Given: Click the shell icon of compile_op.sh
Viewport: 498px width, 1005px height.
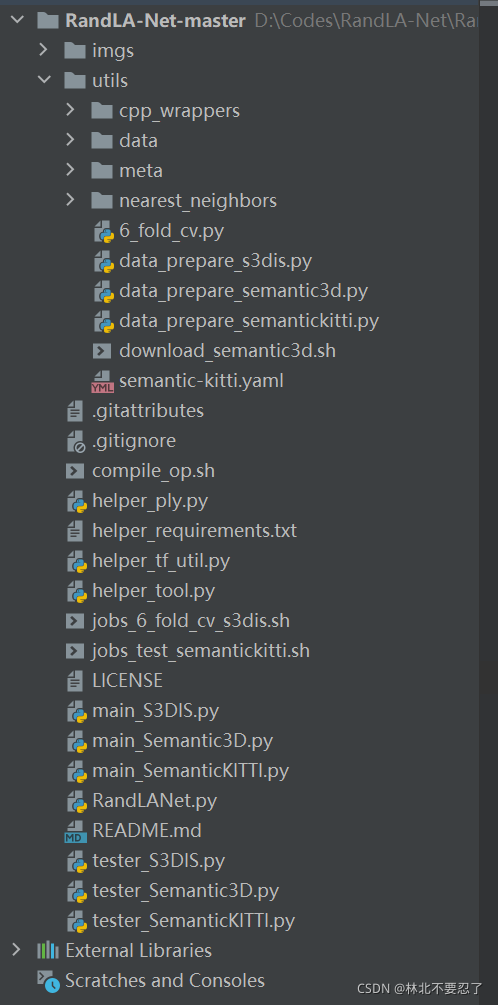Looking at the screenshot, I should [x=75, y=471].
